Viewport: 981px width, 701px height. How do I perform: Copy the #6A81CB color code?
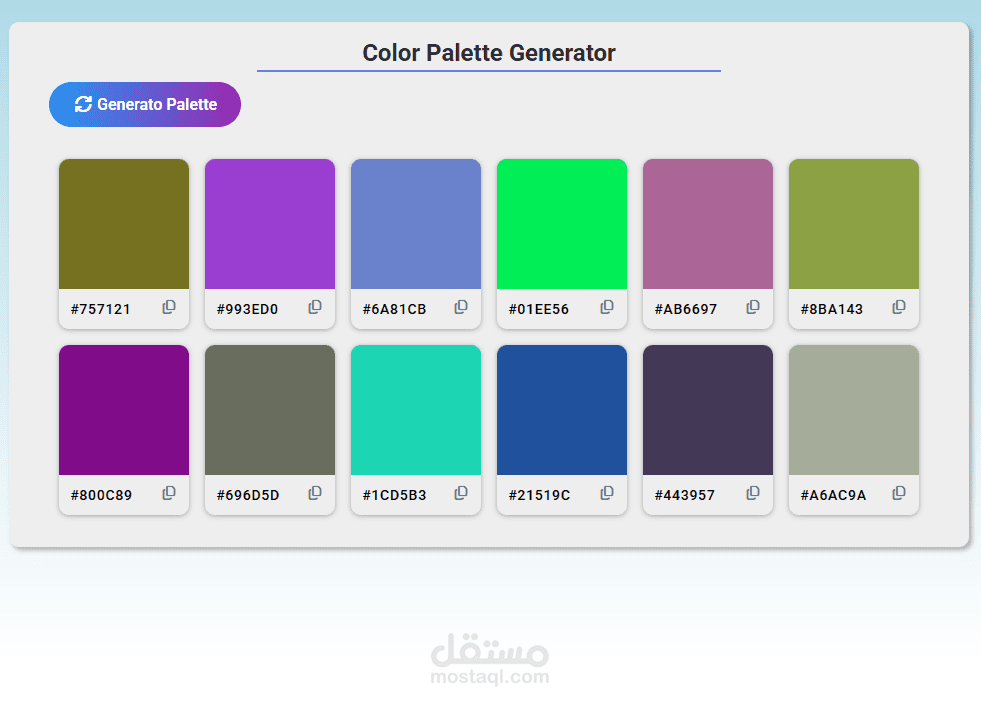click(x=461, y=307)
